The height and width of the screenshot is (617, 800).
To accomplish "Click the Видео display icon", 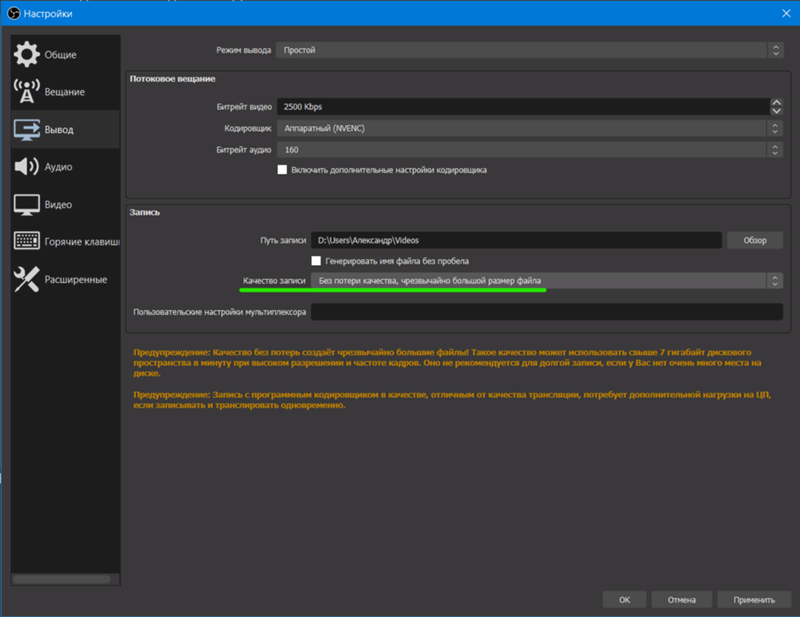I will (x=27, y=204).
